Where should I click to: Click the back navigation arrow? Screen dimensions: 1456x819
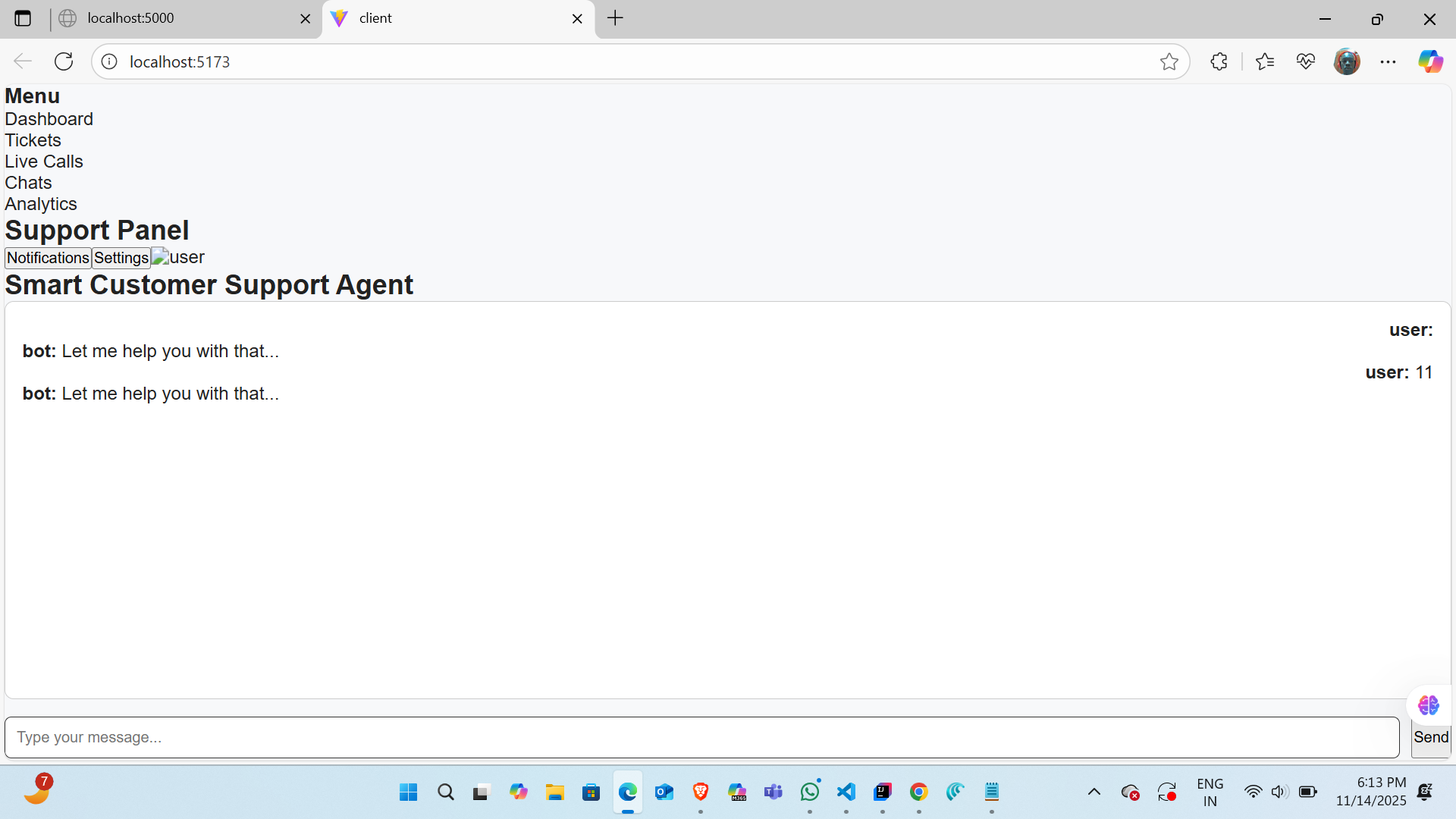pos(22,61)
